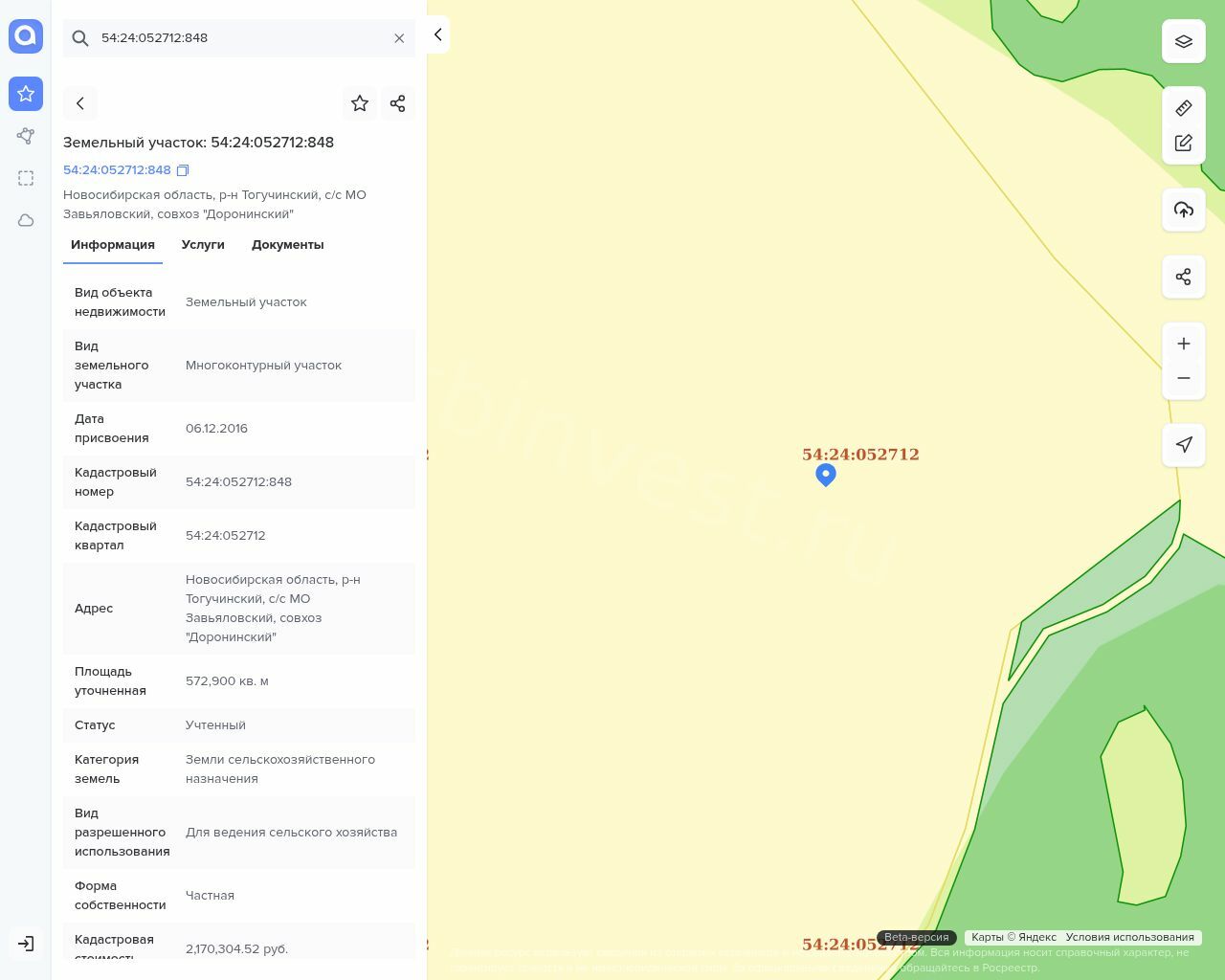Share this land plot from panel header
Screen dimensions: 1225x980
398,103
